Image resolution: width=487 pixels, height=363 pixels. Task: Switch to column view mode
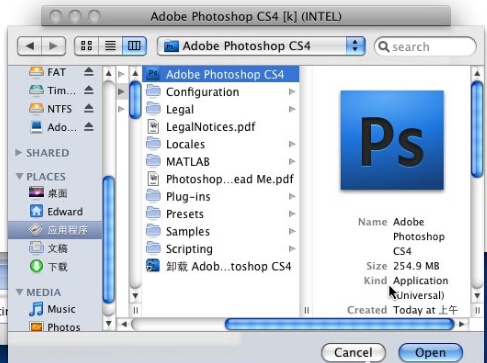[134, 46]
